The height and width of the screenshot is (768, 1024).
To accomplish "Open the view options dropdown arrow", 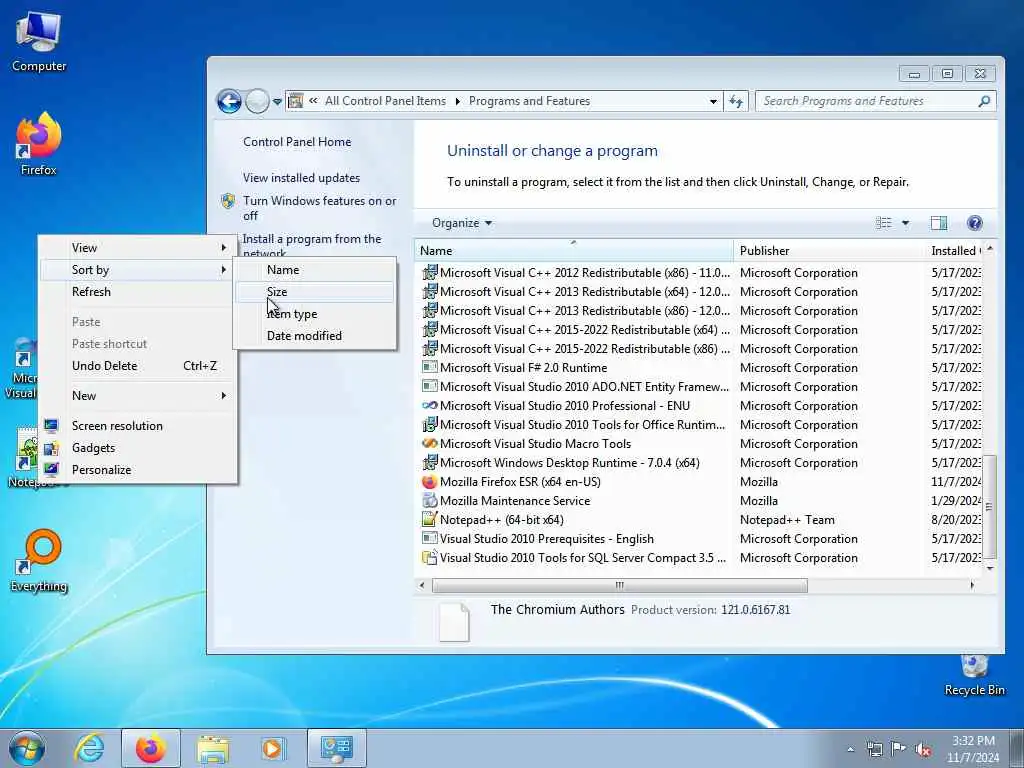I will (x=905, y=223).
